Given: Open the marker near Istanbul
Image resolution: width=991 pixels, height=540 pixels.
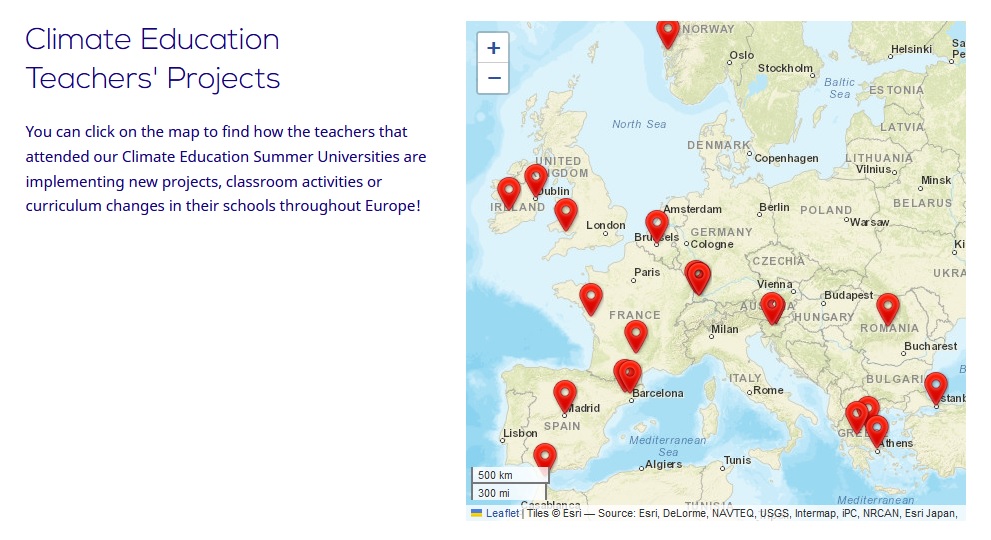Looking at the screenshot, I should pyautogui.click(x=935, y=385).
